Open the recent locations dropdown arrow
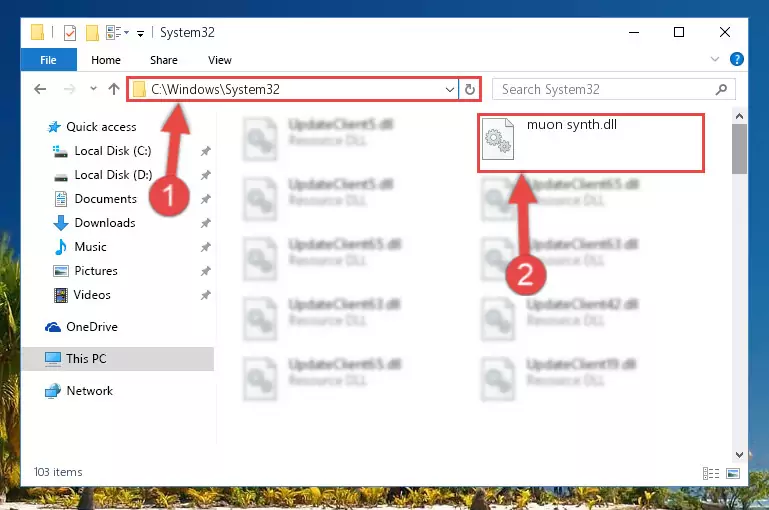This screenshot has width=769, height=510. coord(93,89)
